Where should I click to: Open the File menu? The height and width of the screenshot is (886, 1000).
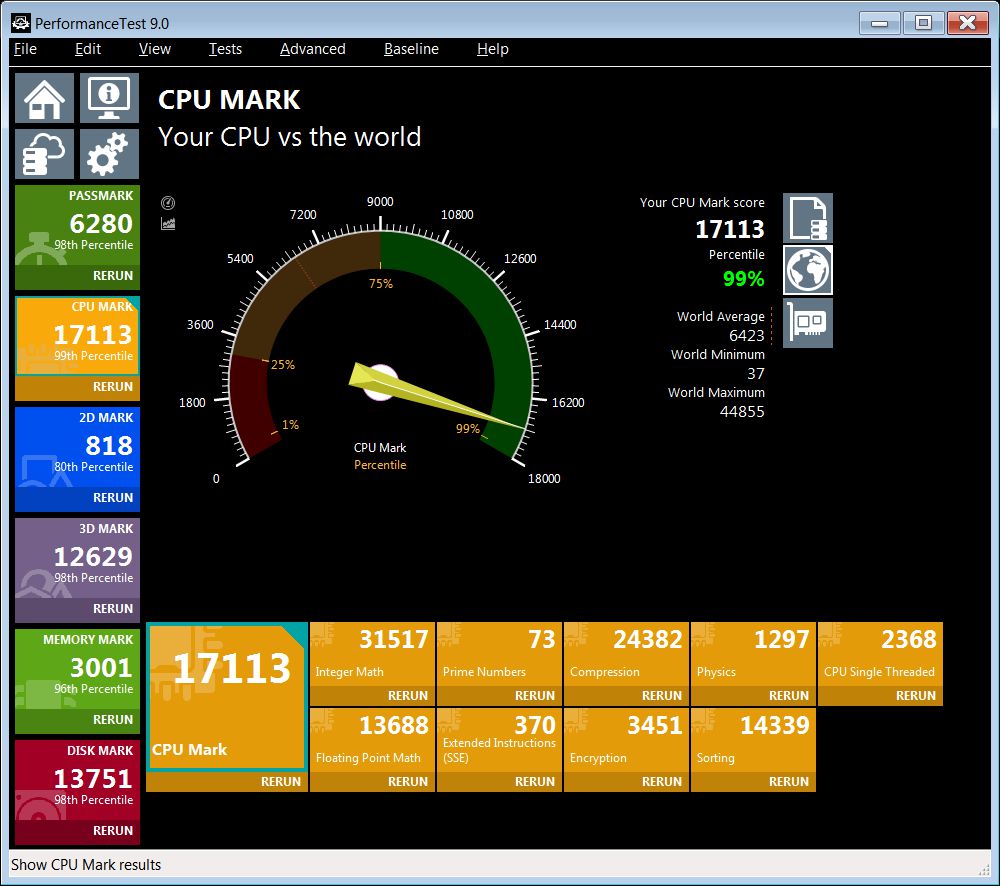click(26, 49)
